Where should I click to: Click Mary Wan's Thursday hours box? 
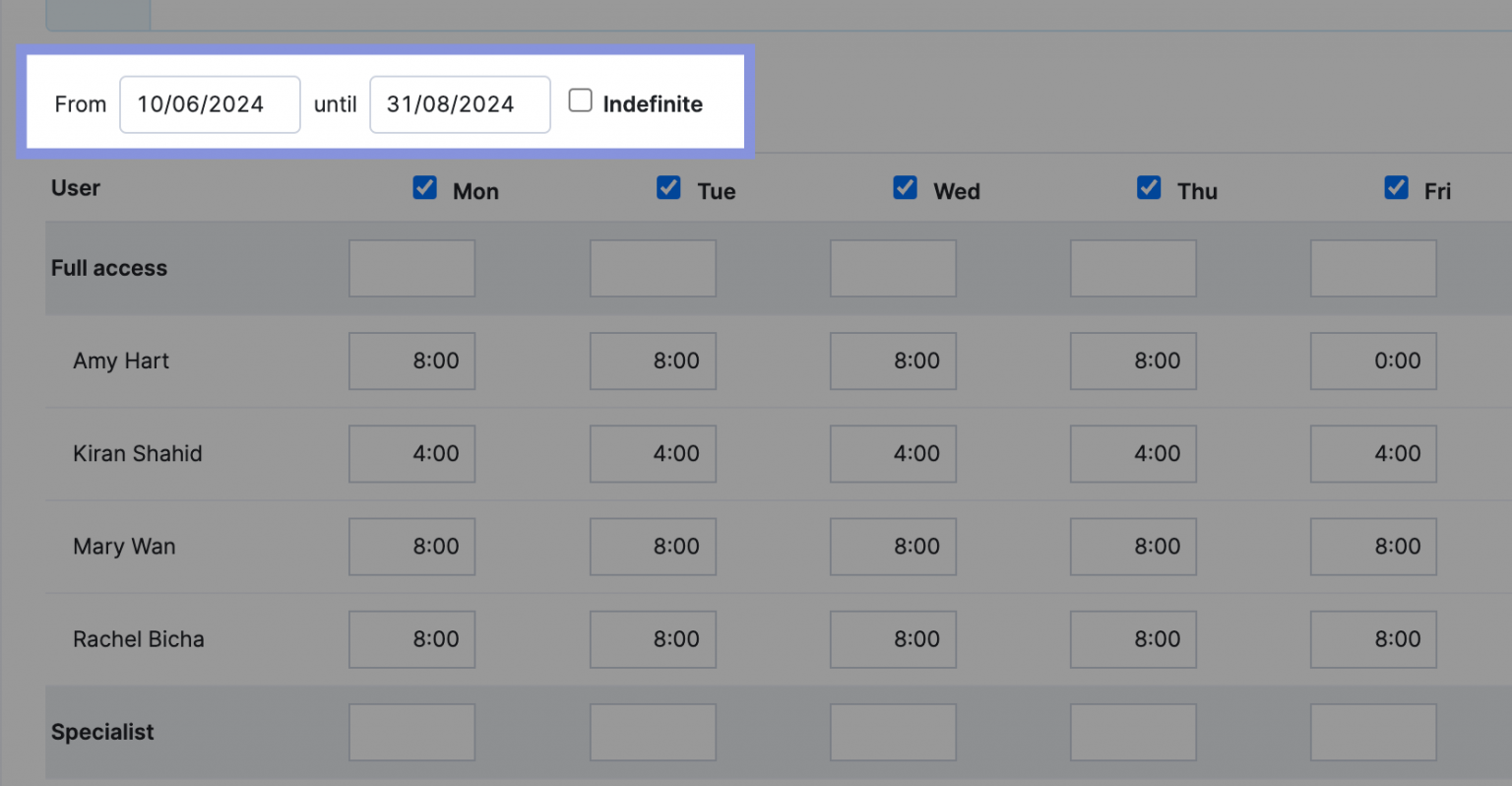1133,547
